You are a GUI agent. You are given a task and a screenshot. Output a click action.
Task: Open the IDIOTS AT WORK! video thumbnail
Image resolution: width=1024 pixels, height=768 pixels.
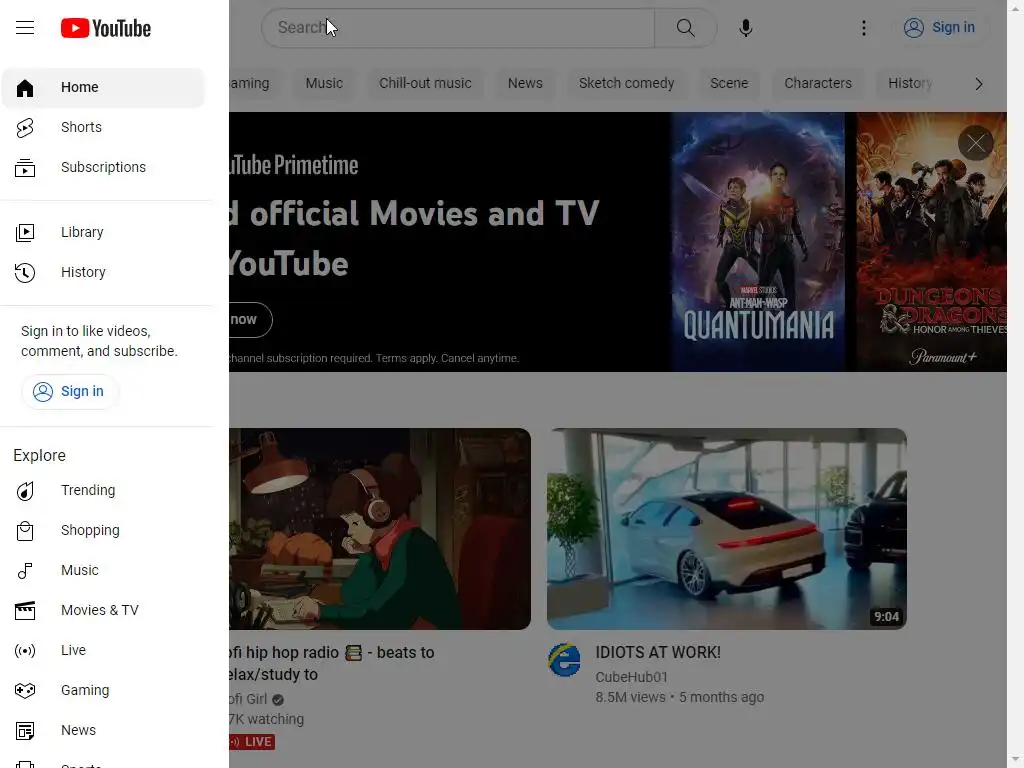[727, 529]
